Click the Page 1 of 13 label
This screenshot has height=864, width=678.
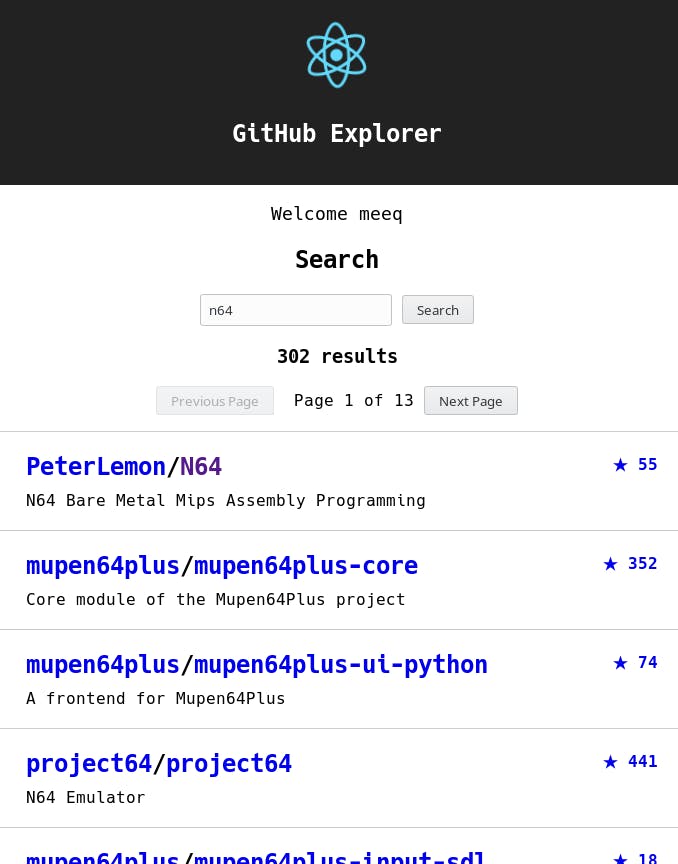[x=353, y=400]
